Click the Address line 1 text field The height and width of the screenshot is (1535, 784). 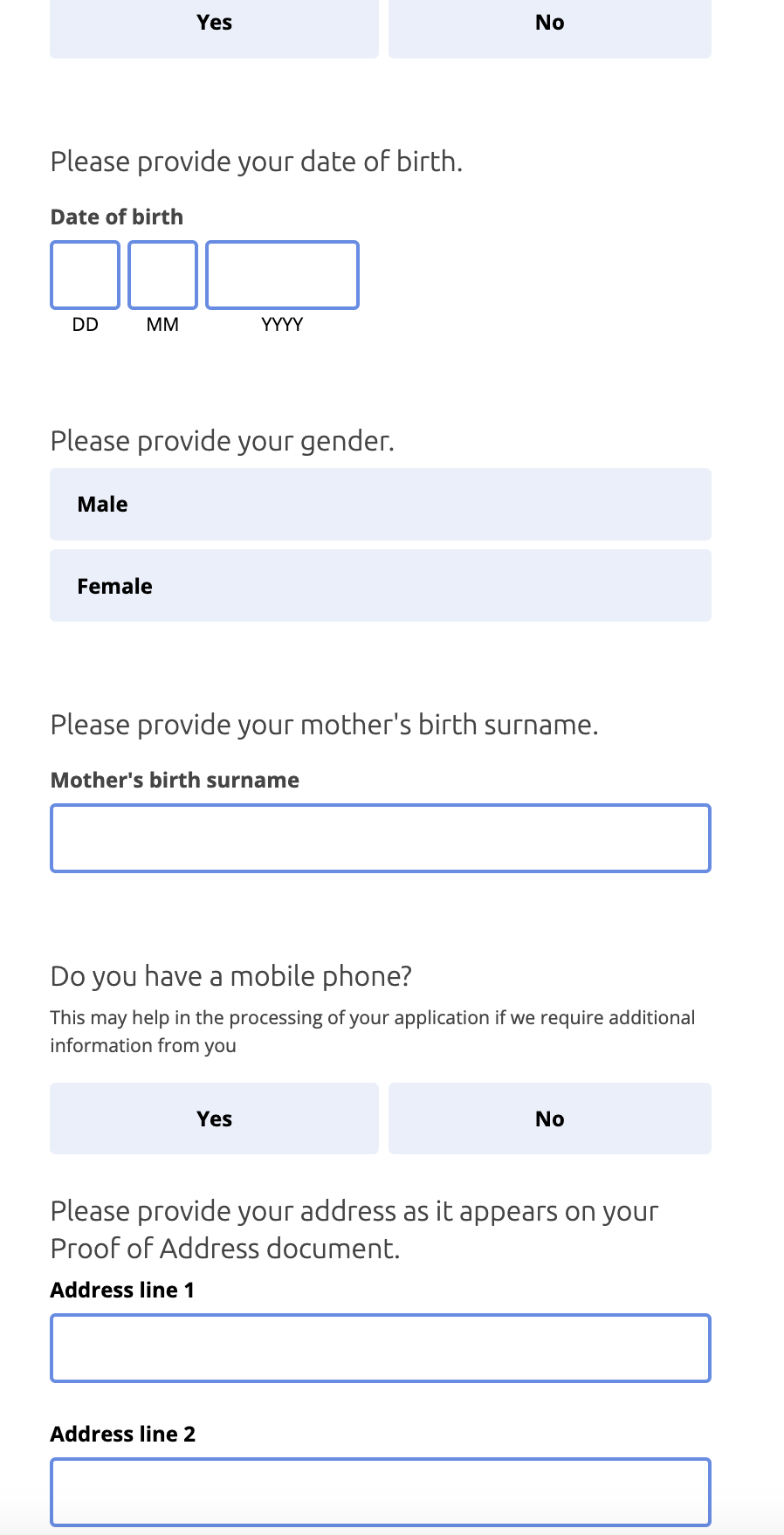click(x=380, y=1348)
